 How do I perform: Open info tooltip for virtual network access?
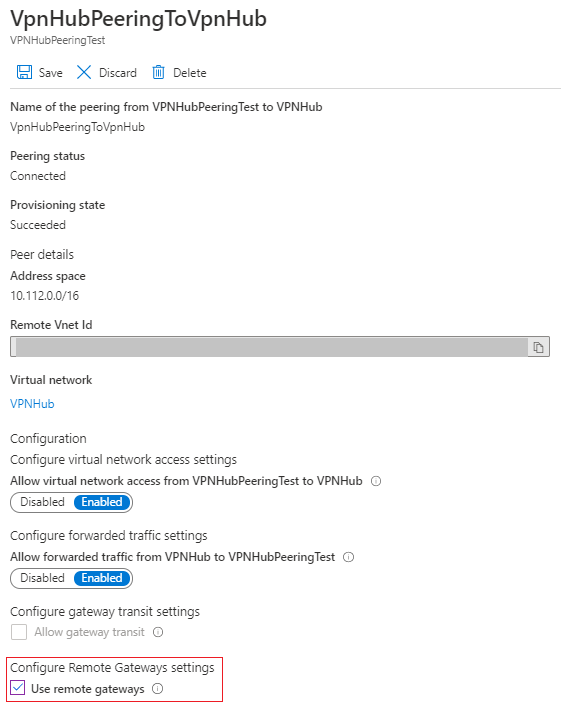coord(376,481)
